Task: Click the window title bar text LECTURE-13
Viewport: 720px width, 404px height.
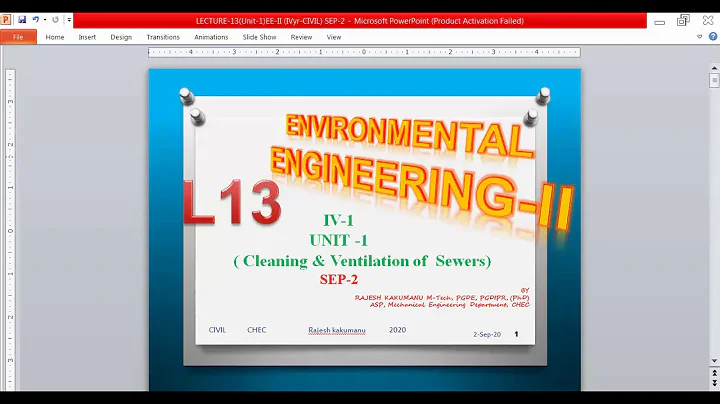Action: pos(360,21)
